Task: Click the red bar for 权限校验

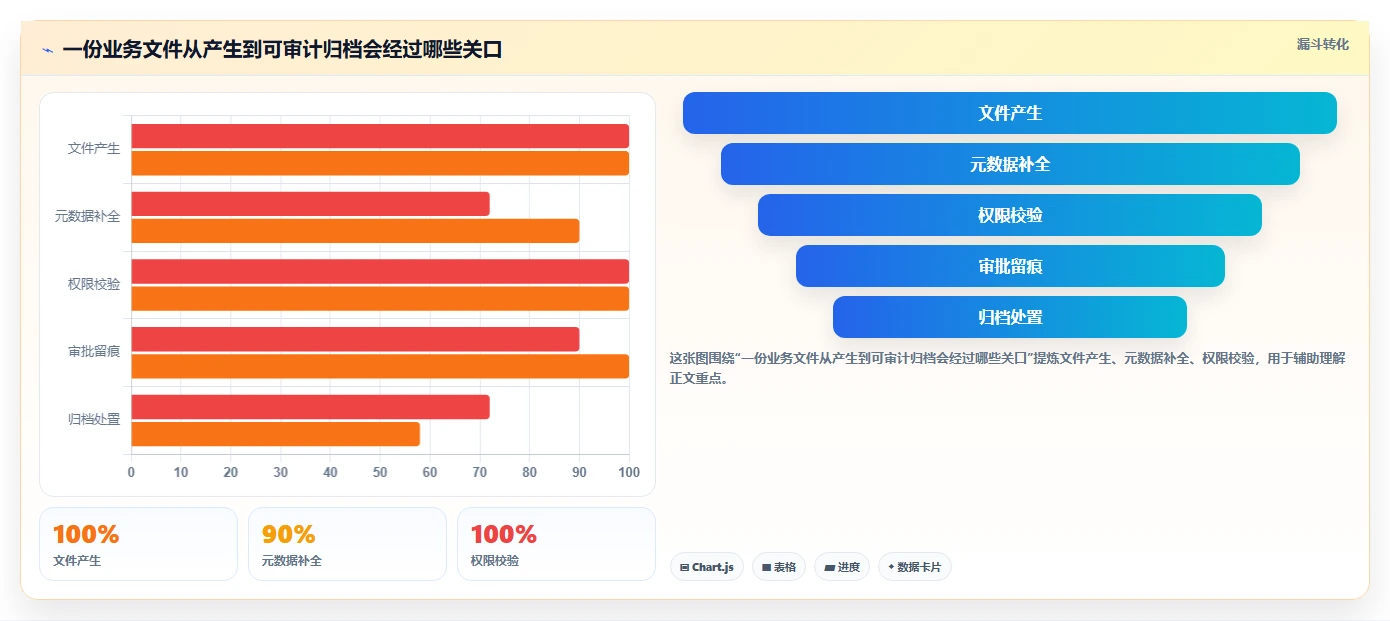Action: (380, 271)
